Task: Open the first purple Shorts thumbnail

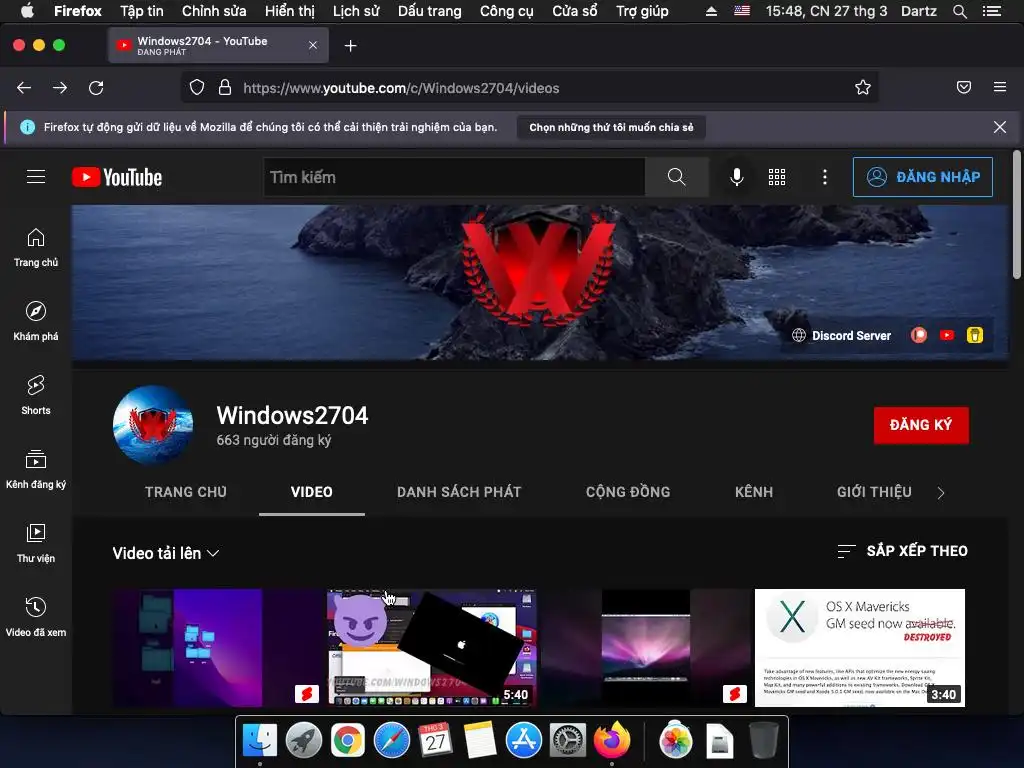Action: click(x=218, y=647)
